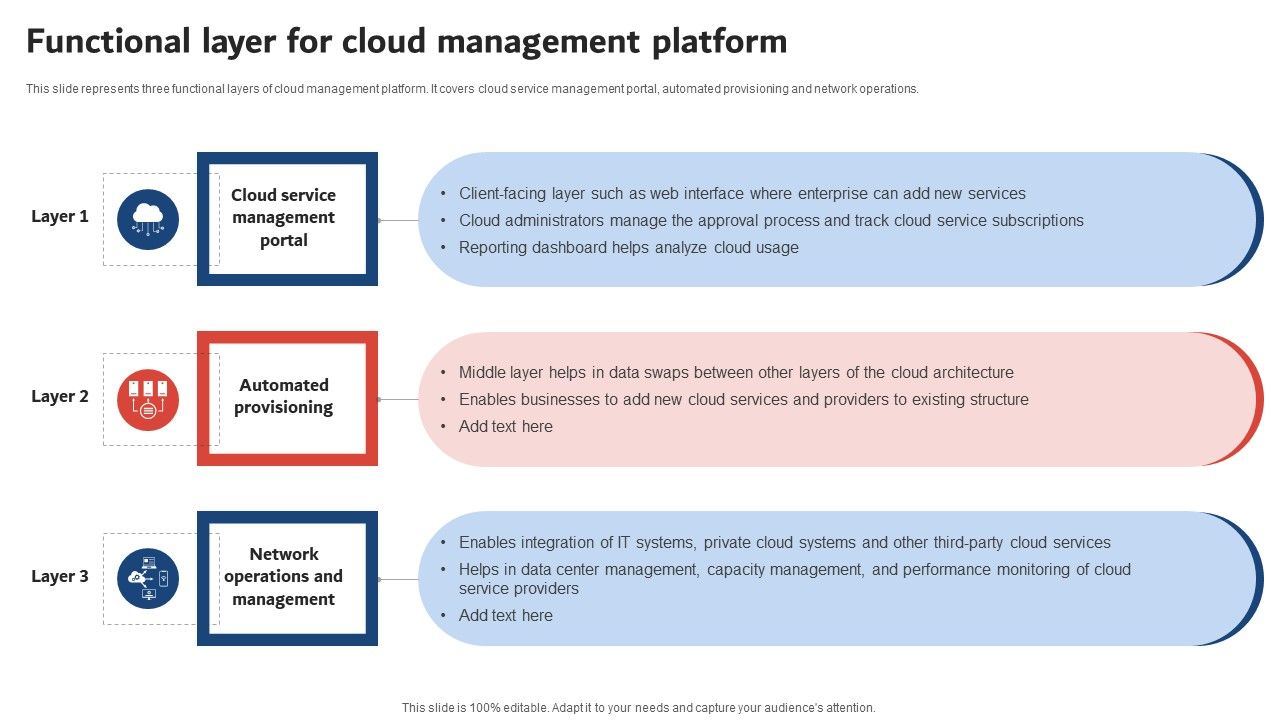
Task: Click the network operations icon for Layer 3
Action: (148, 578)
